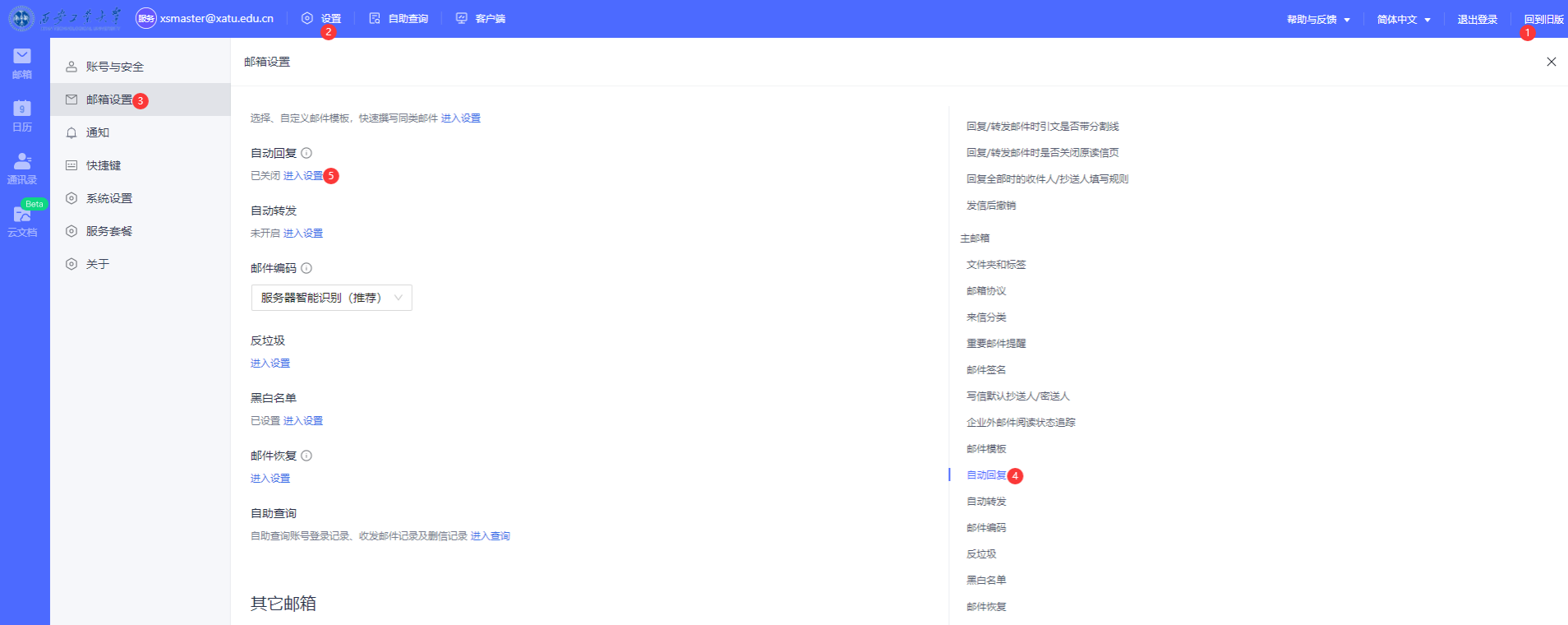Click 进入设置 link under 自动转发
1568x625 pixels.
click(x=303, y=234)
